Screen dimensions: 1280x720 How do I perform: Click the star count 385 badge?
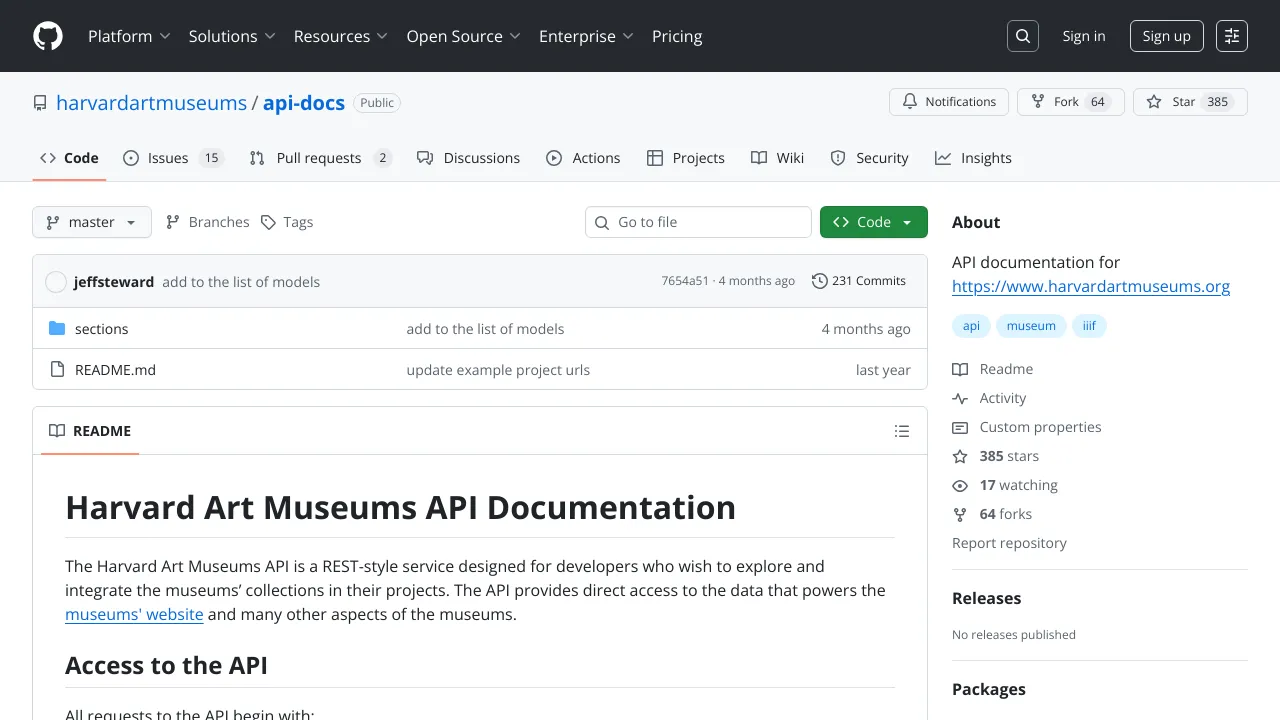pos(1217,102)
